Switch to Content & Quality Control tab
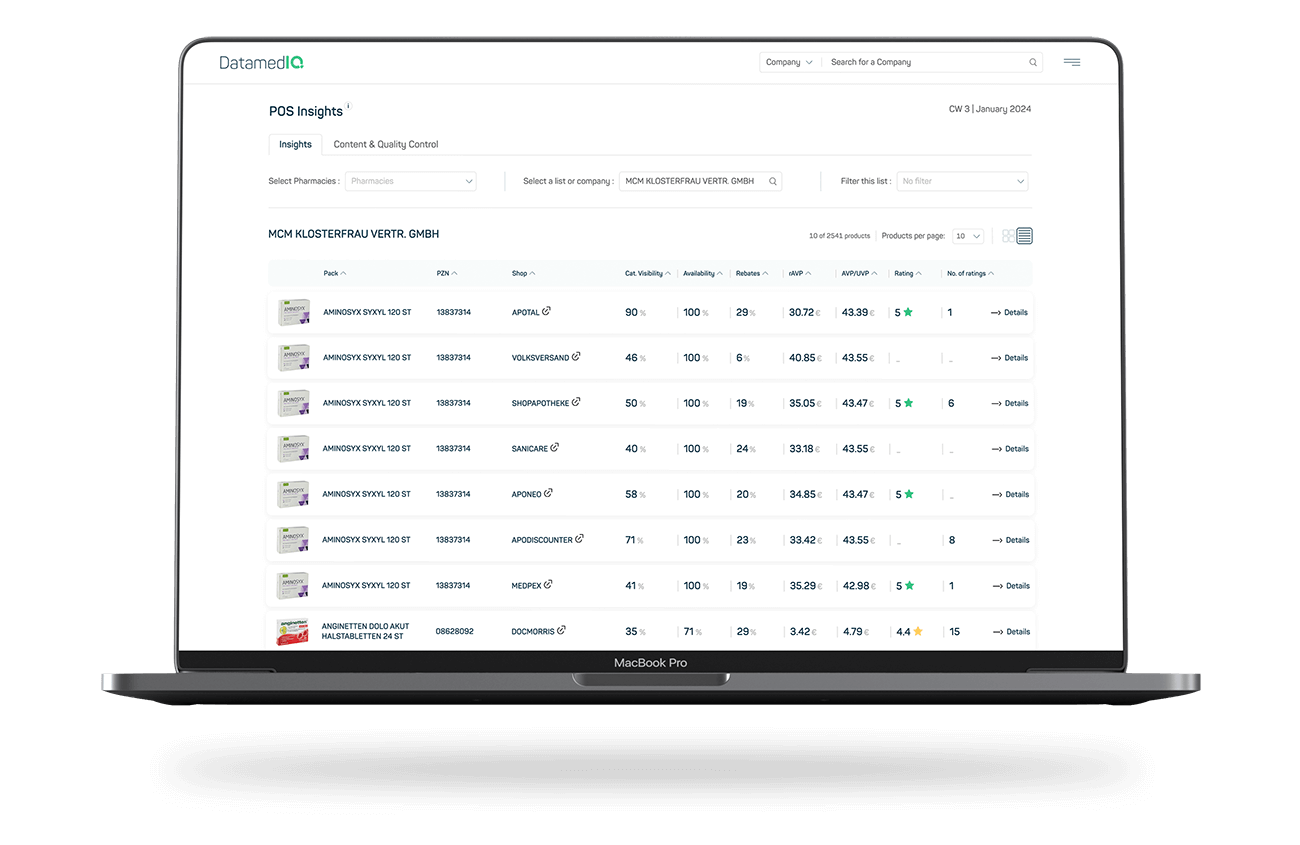Image resolution: width=1300 pixels, height=845 pixels. coord(386,144)
